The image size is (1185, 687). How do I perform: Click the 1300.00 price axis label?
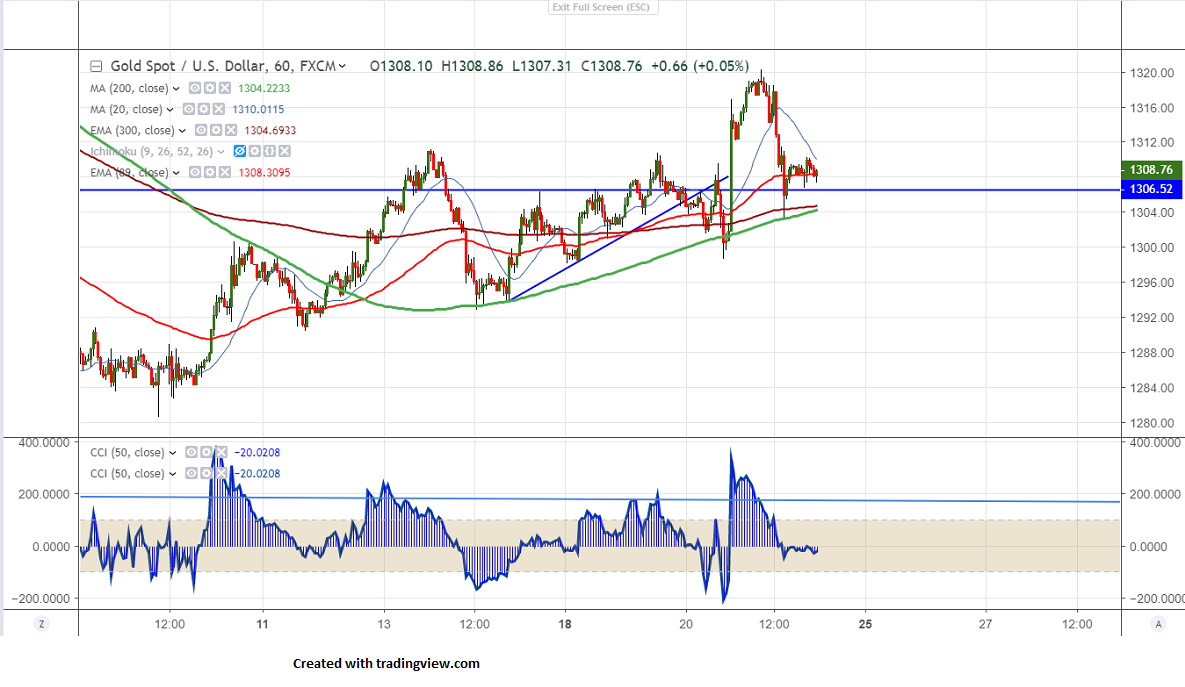(1152, 247)
